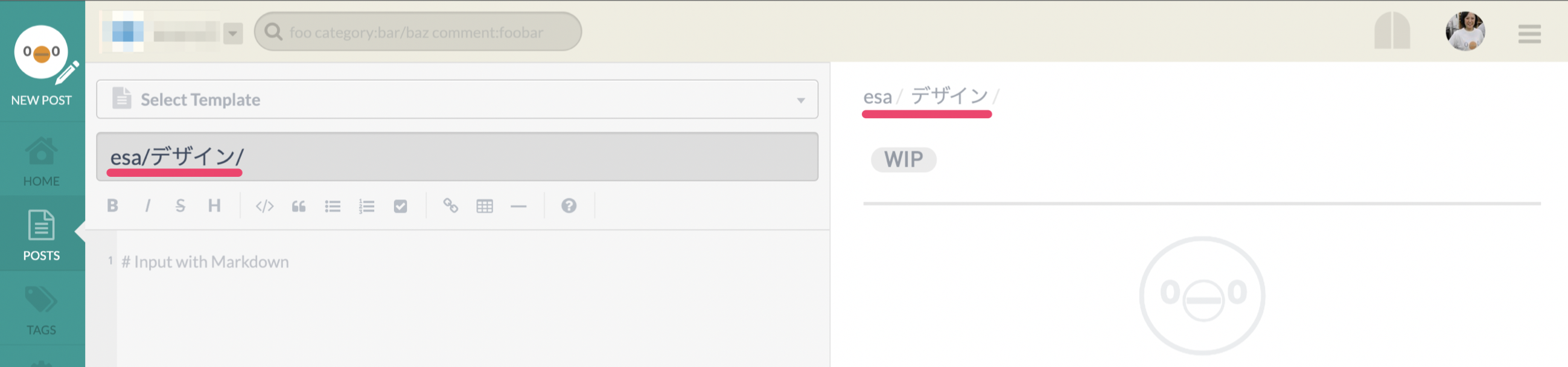Open the hamburger menu in header

point(1529,33)
